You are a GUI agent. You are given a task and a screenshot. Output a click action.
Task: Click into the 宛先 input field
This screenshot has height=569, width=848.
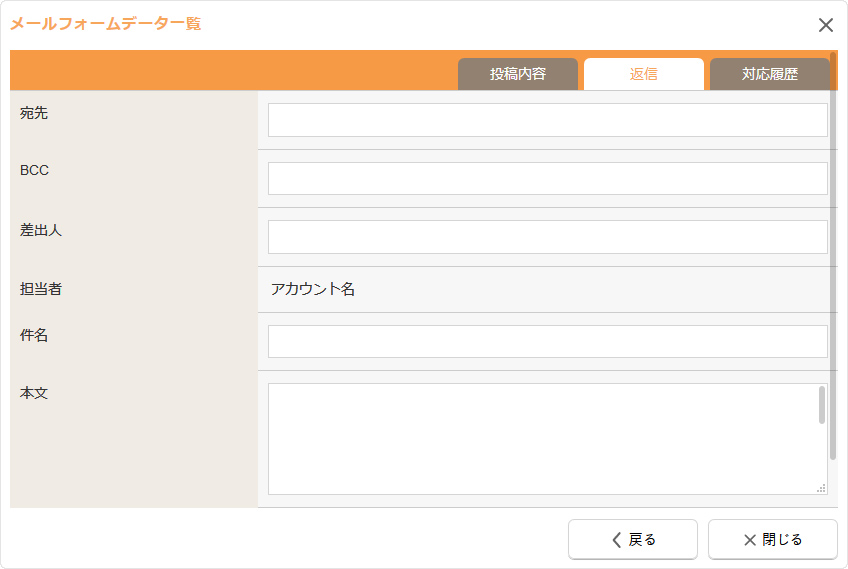coord(547,120)
